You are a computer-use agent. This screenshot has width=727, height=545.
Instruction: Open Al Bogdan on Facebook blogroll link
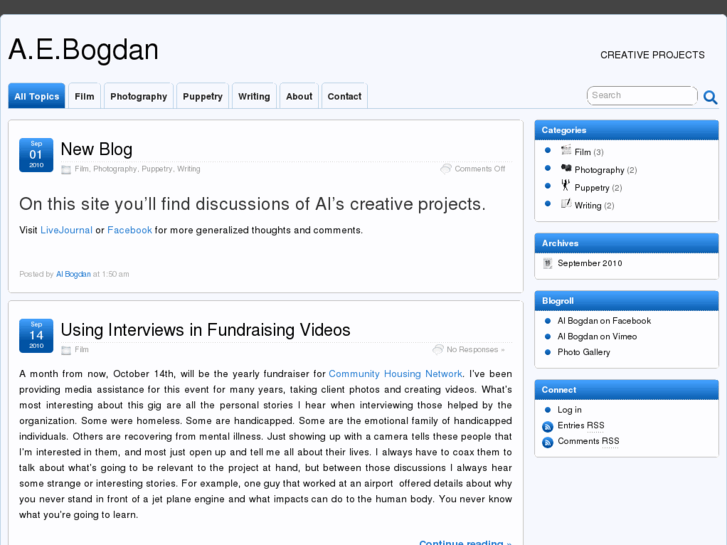coord(604,321)
